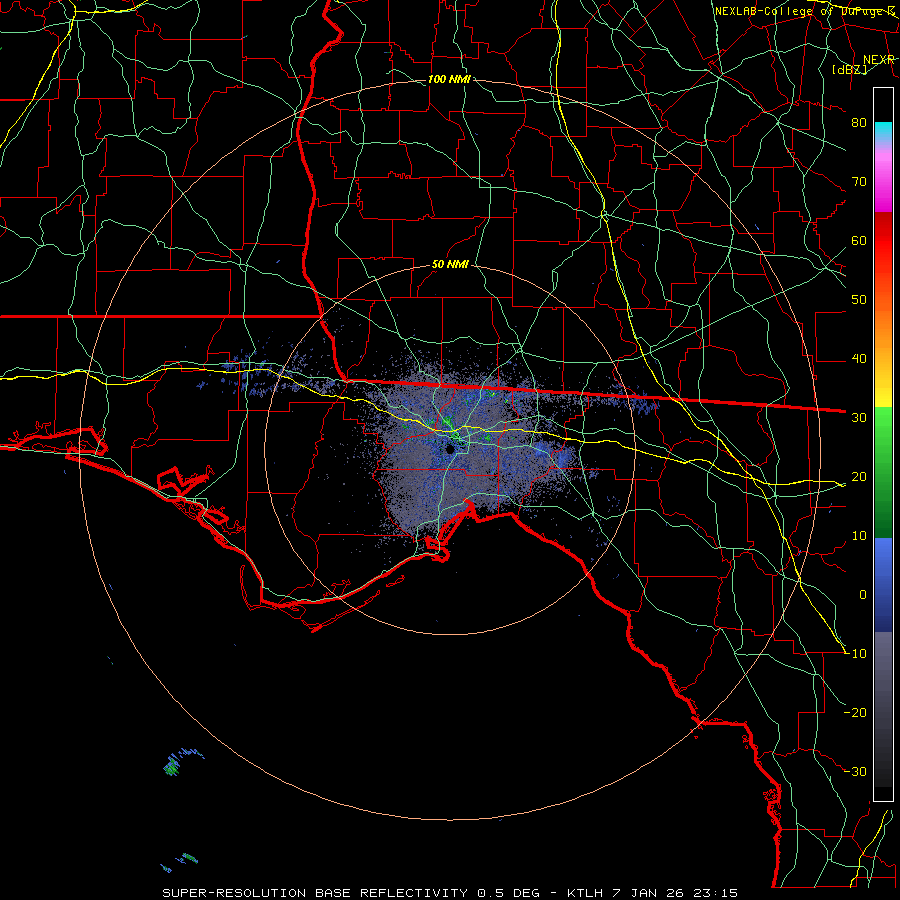Click the dBZ units label
This screenshot has width=900, height=900.
(850, 70)
